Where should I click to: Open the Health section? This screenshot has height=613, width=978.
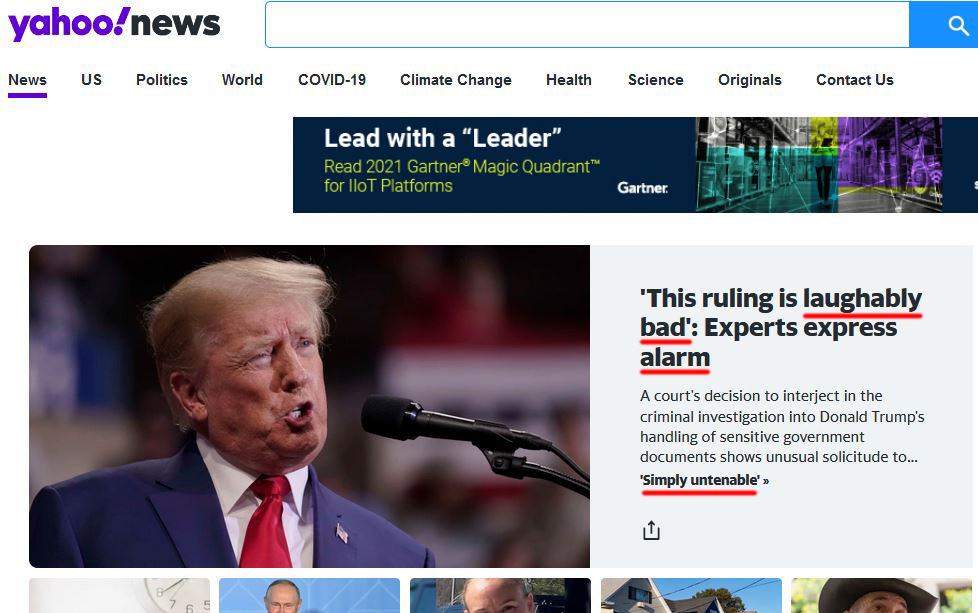coord(569,80)
